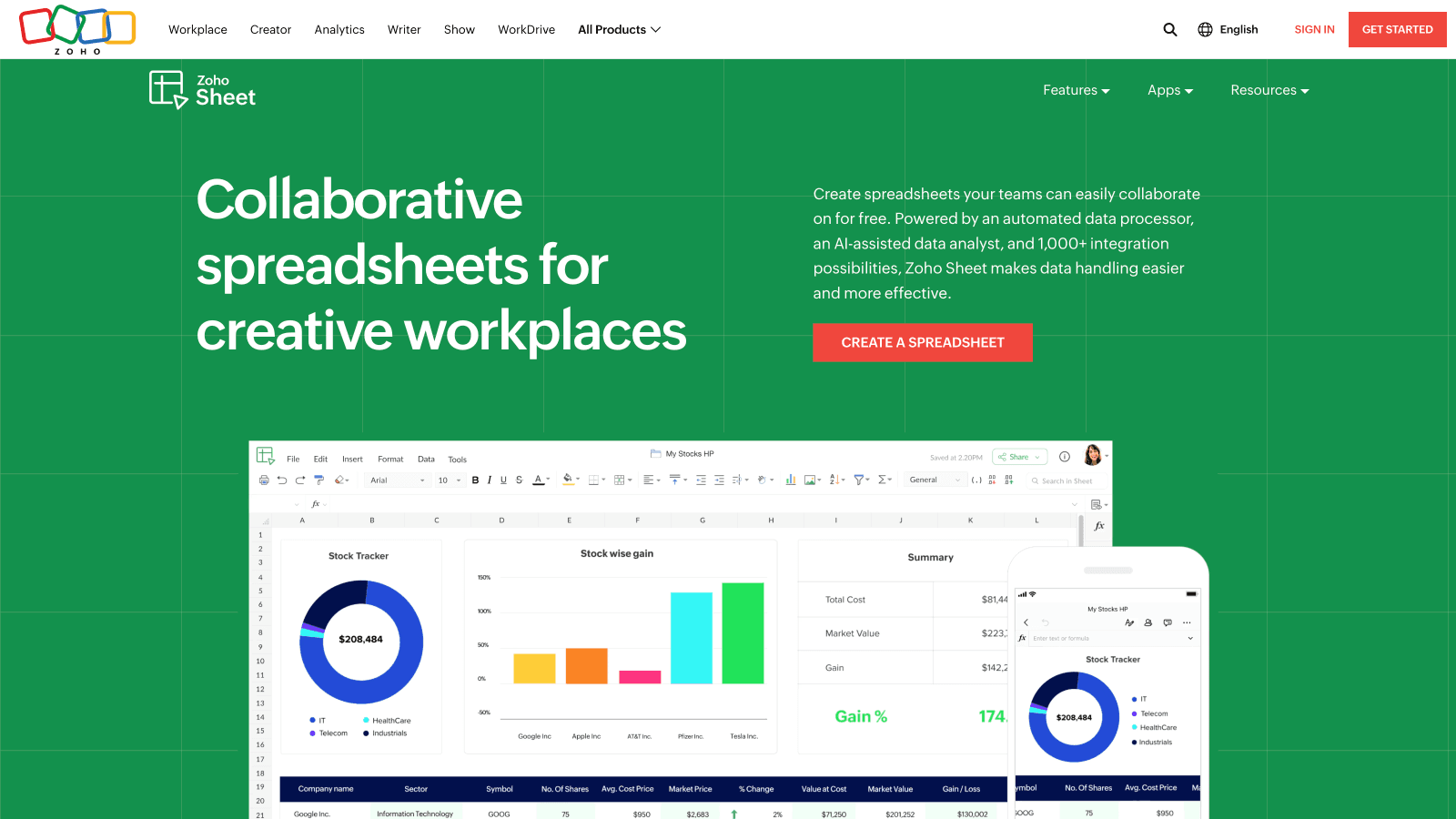Click the back chevron in phone mockup
This screenshot has width=1456, height=819.
1026,622
